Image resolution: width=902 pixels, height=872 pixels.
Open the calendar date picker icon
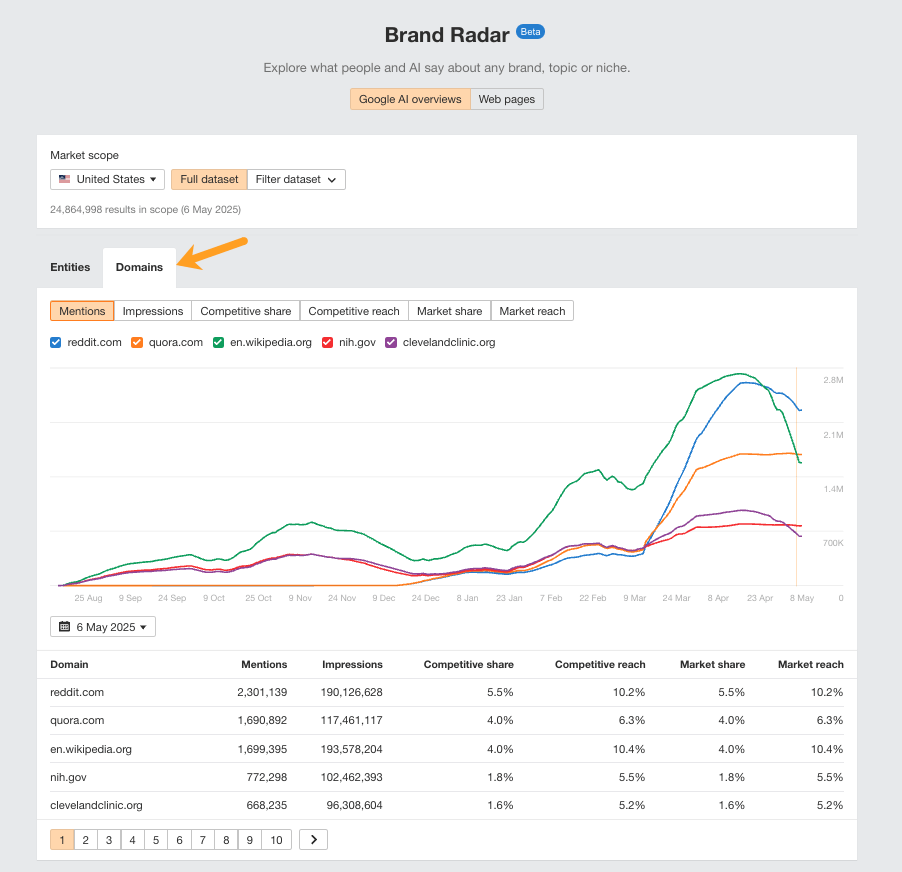point(66,626)
